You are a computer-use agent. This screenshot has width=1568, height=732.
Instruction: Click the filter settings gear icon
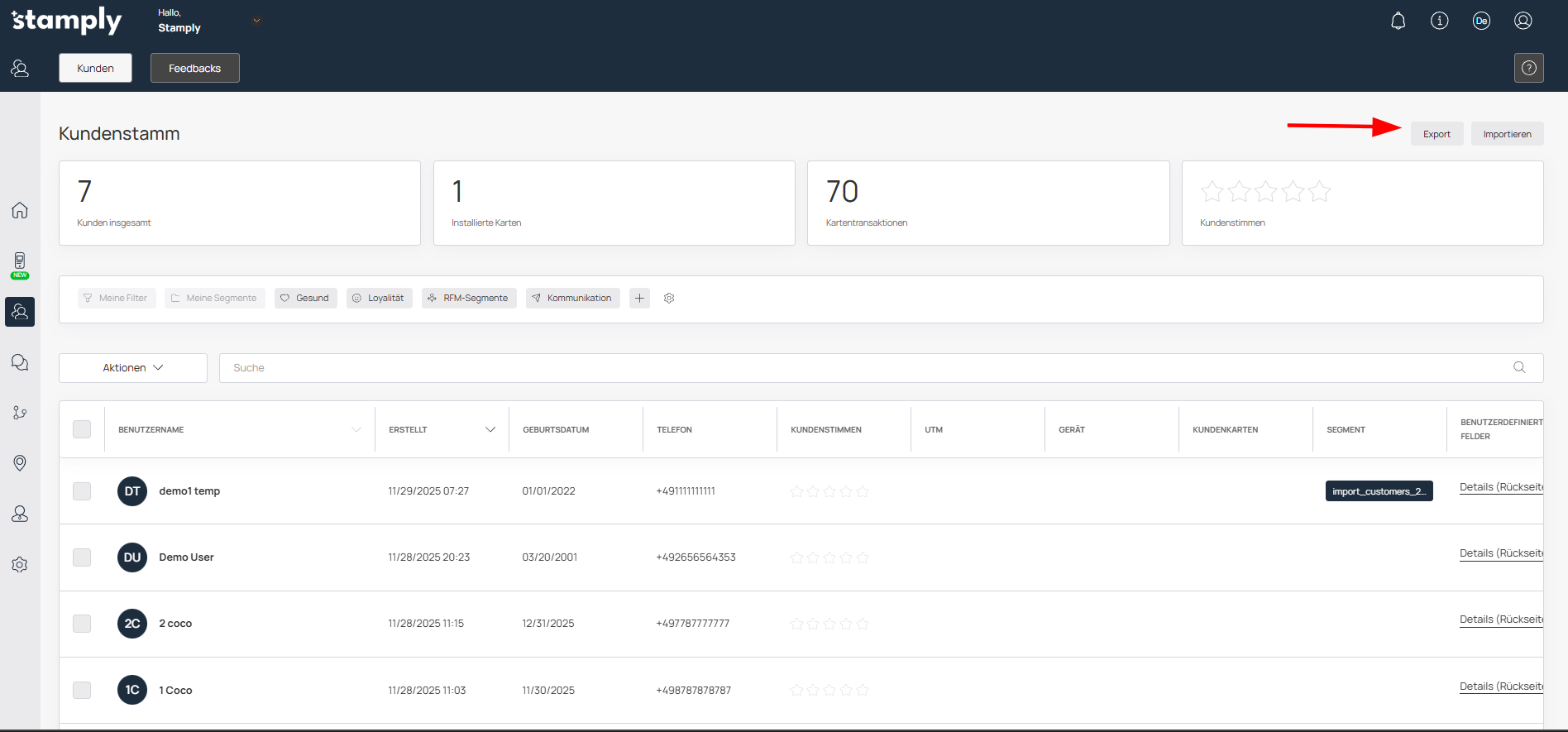[669, 298]
